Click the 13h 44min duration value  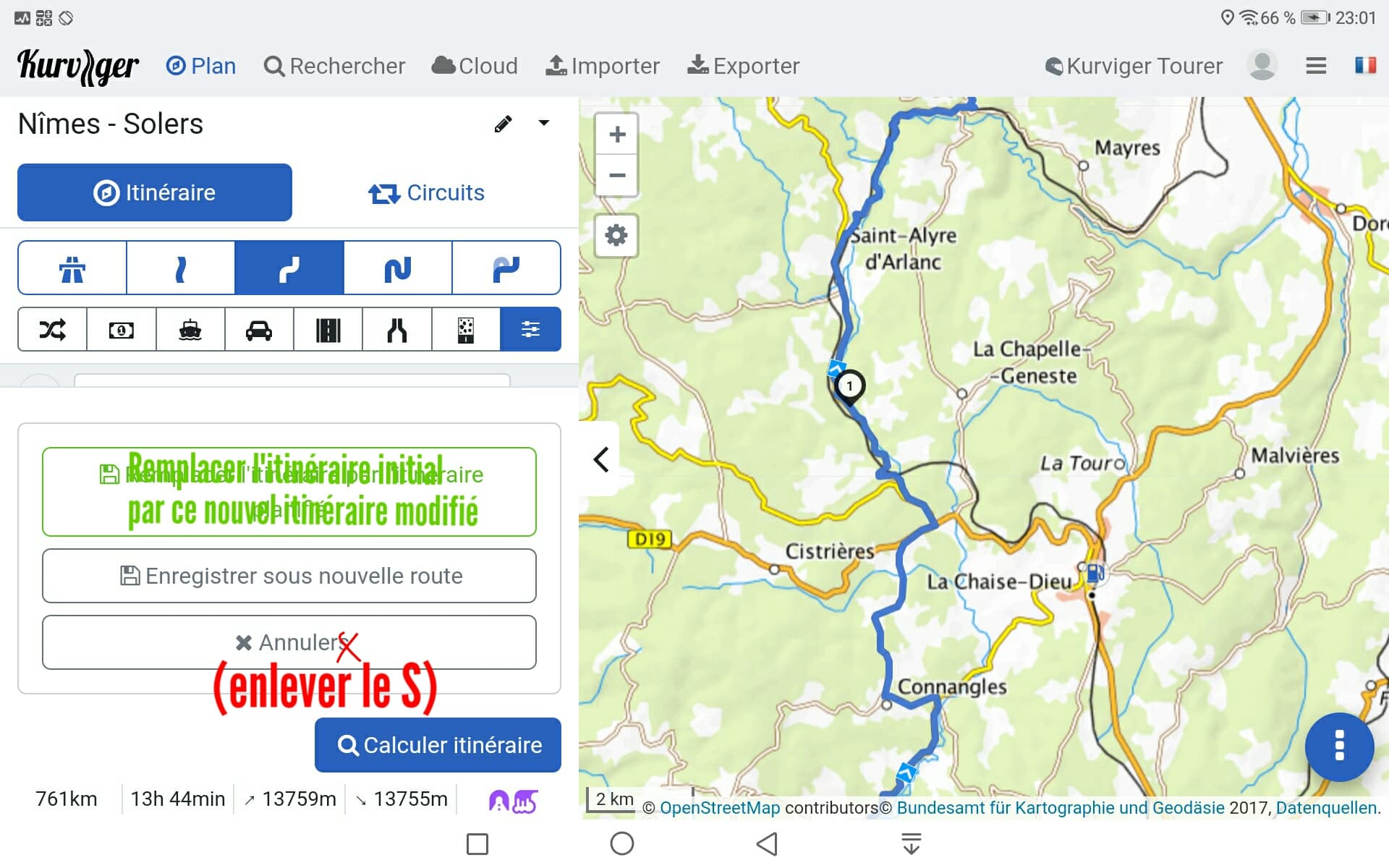(178, 799)
